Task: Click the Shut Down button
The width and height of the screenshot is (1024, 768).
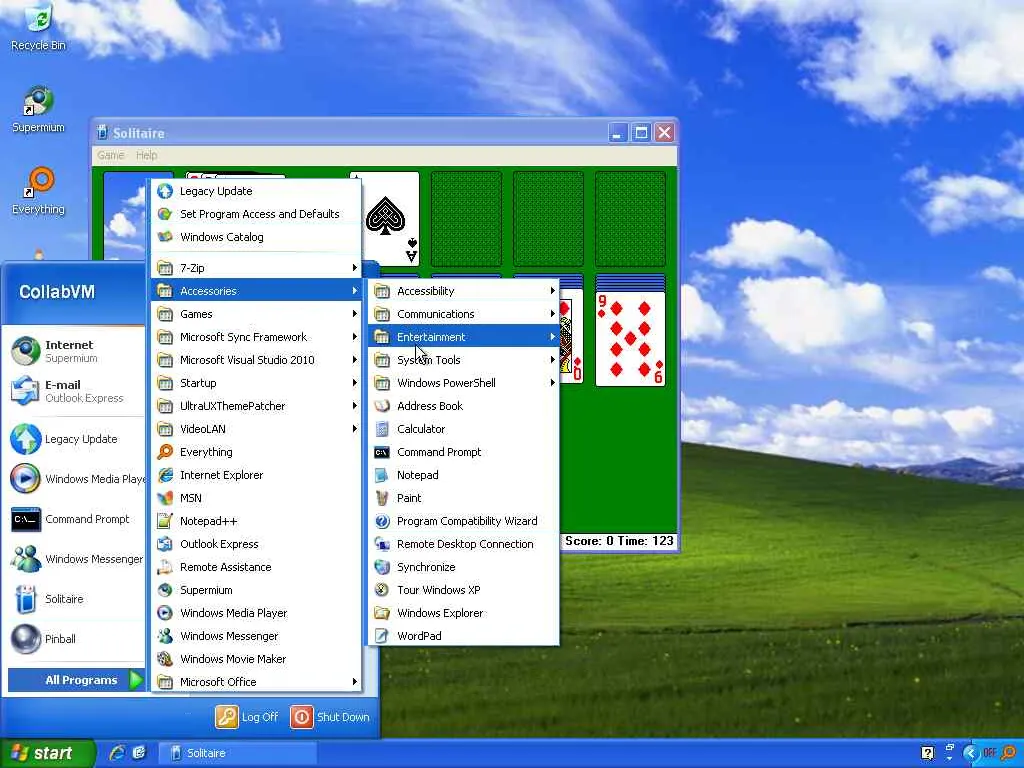Action: 330,716
